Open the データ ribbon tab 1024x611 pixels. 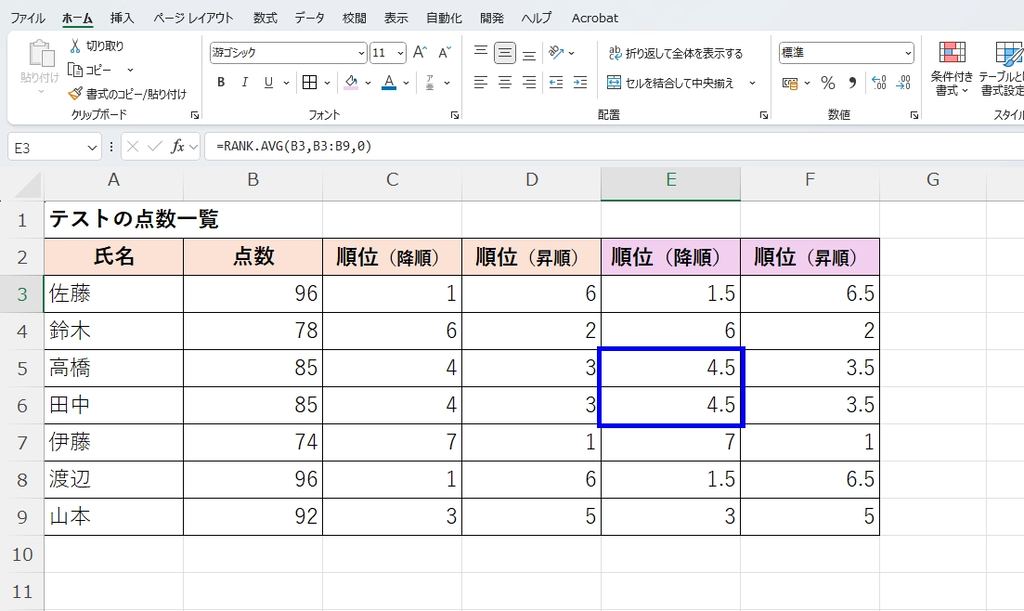[x=308, y=17]
